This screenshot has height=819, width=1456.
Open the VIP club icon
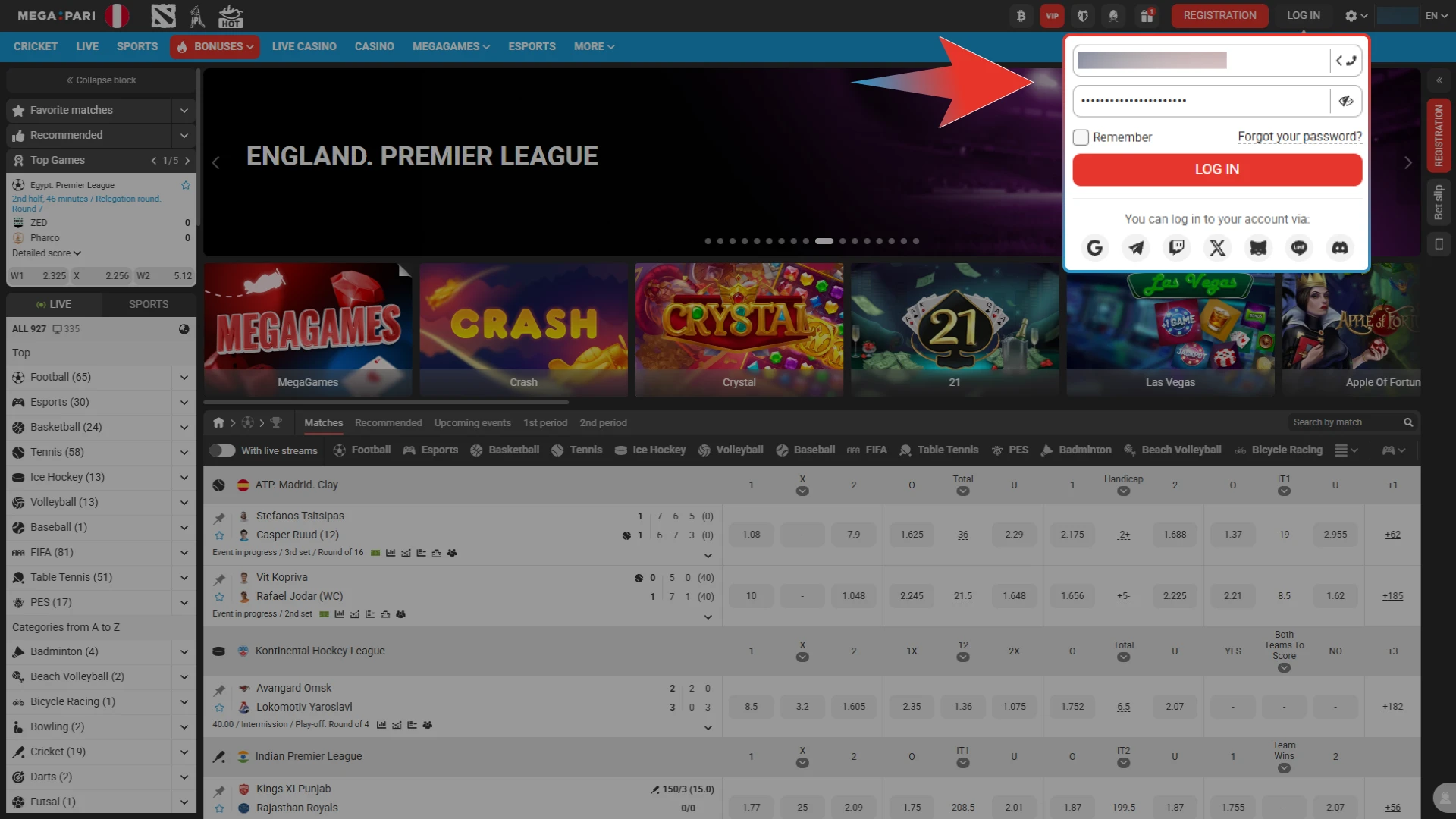(1052, 15)
